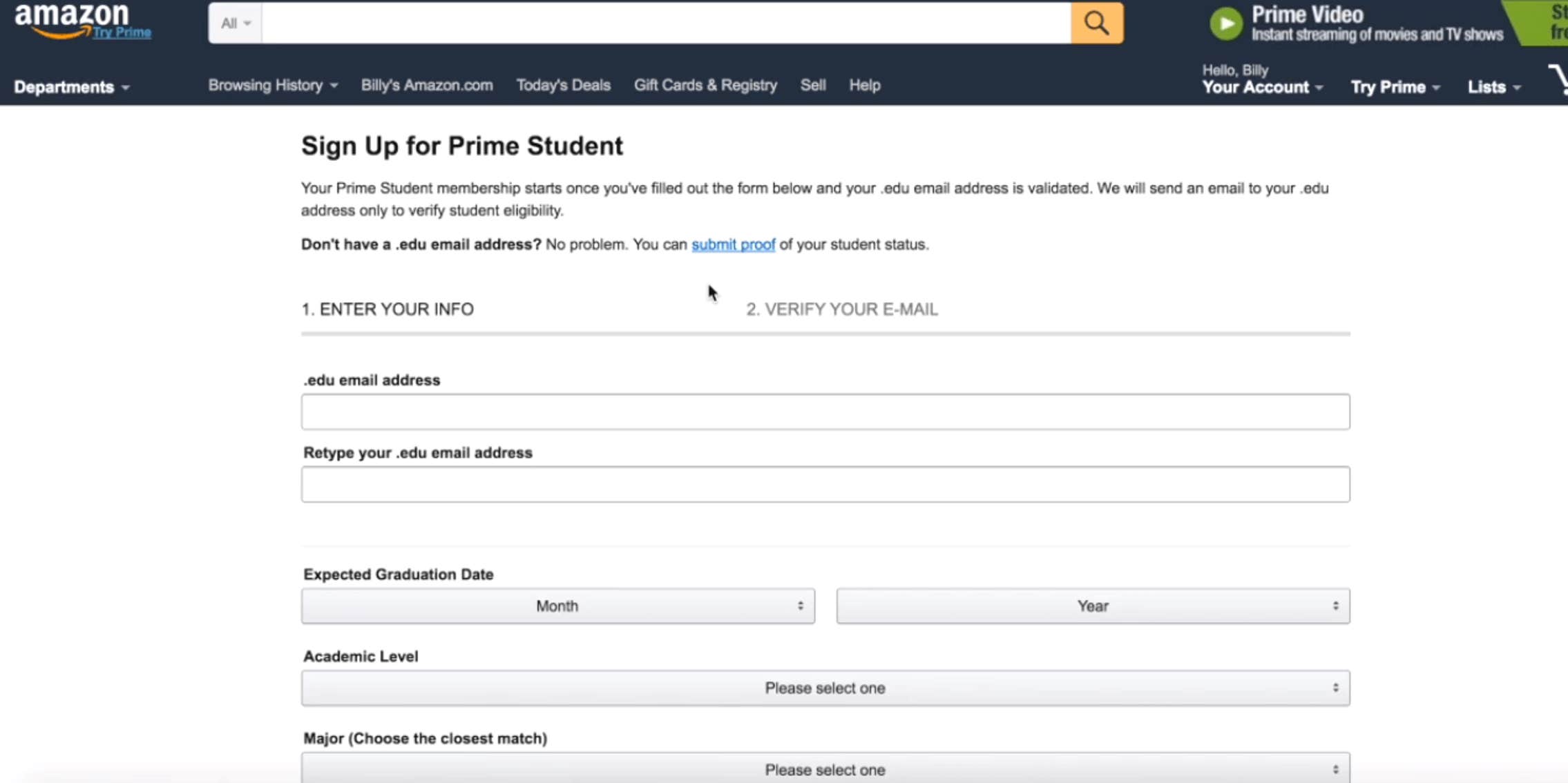Open the Year graduation dropdown

point(1092,606)
